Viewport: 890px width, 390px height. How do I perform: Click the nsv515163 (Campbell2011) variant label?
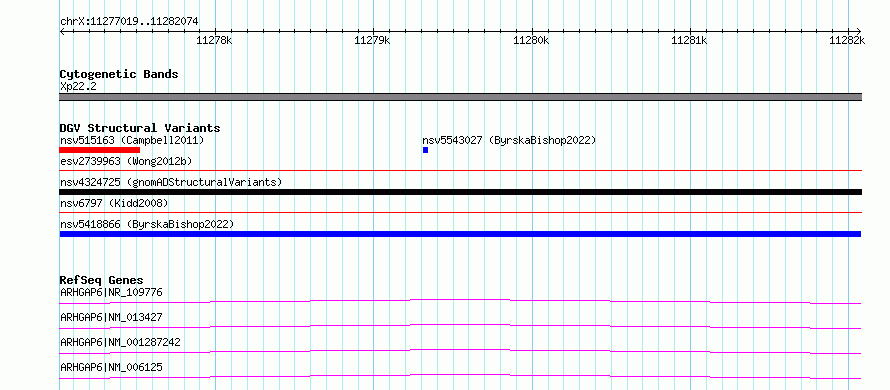(x=132, y=140)
